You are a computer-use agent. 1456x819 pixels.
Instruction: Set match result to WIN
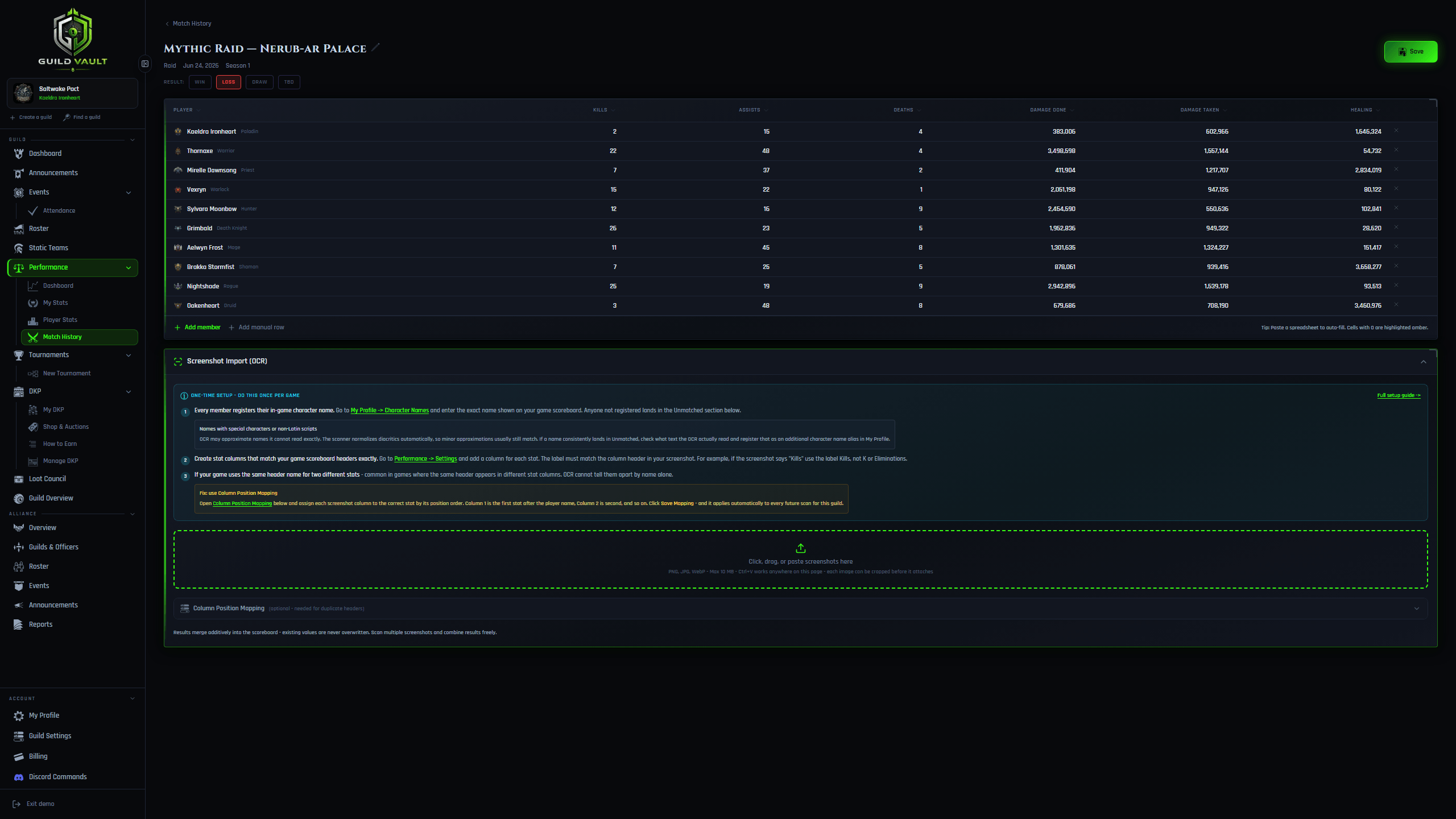click(200, 82)
